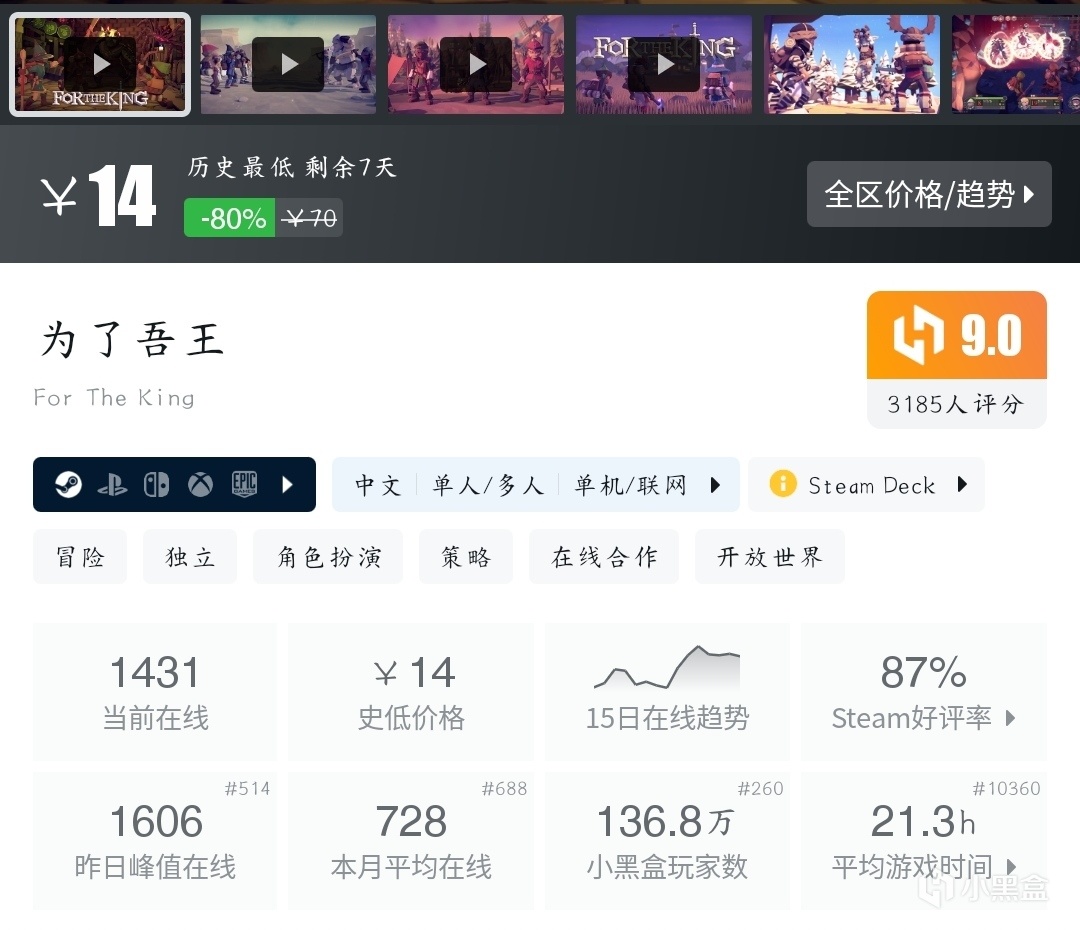
Task: Open 全区价格/趋势 price trends
Action: coord(929,194)
